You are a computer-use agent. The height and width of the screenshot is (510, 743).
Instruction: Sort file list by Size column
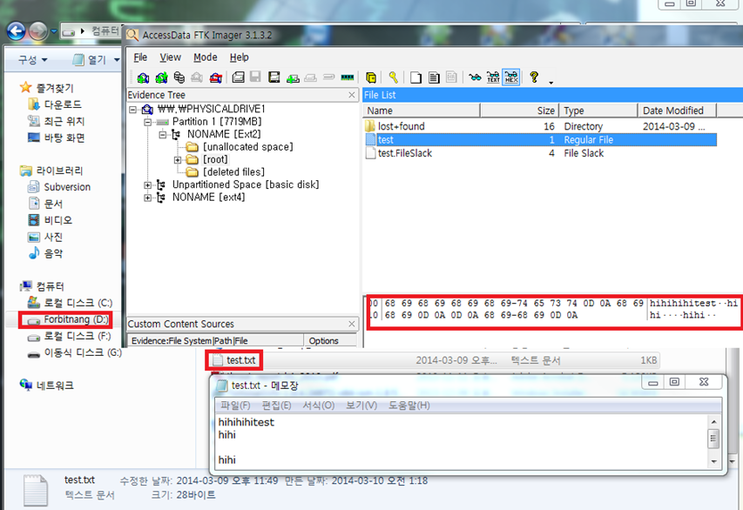tap(519, 110)
